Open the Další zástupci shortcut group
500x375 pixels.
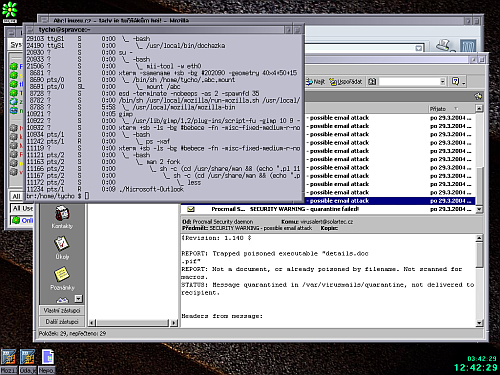pyautogui.click(x=62, y=322)
